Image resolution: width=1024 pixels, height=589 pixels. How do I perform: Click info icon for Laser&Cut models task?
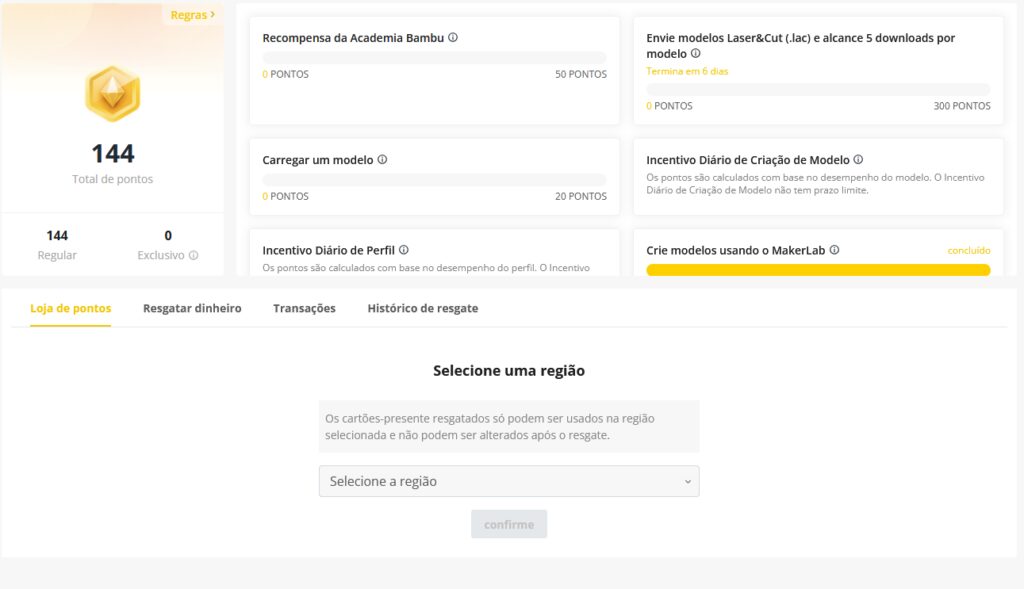(696, 54)
